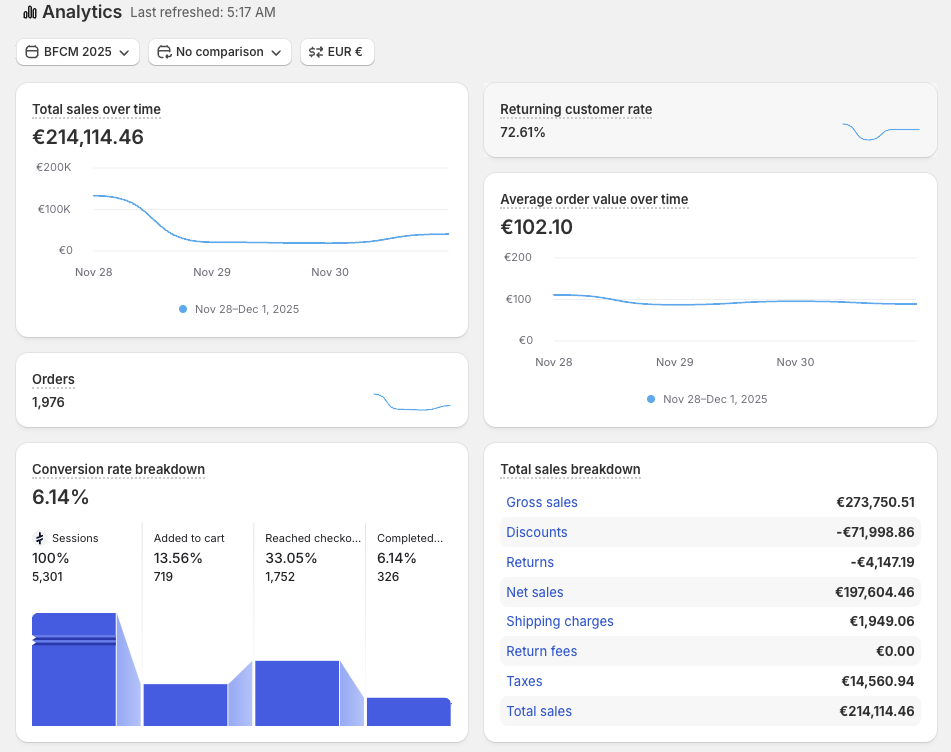This screenshot has width=951, height=752.
Task: Click the comparison calendar icon
Action: (x=164, y=52)
